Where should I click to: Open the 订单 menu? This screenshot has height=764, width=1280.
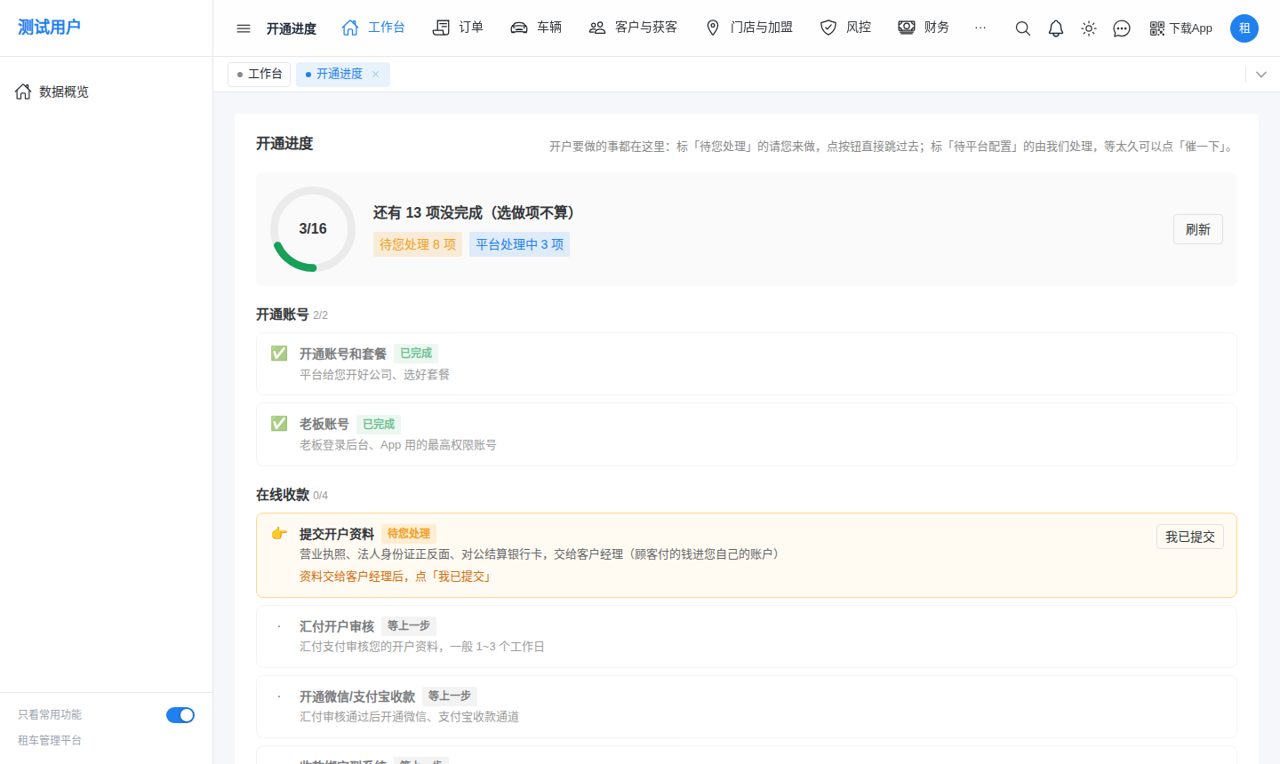(x=458, y=28)
